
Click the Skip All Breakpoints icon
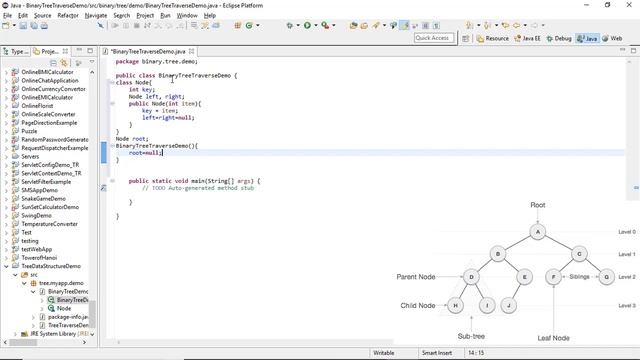pos(101,25)
